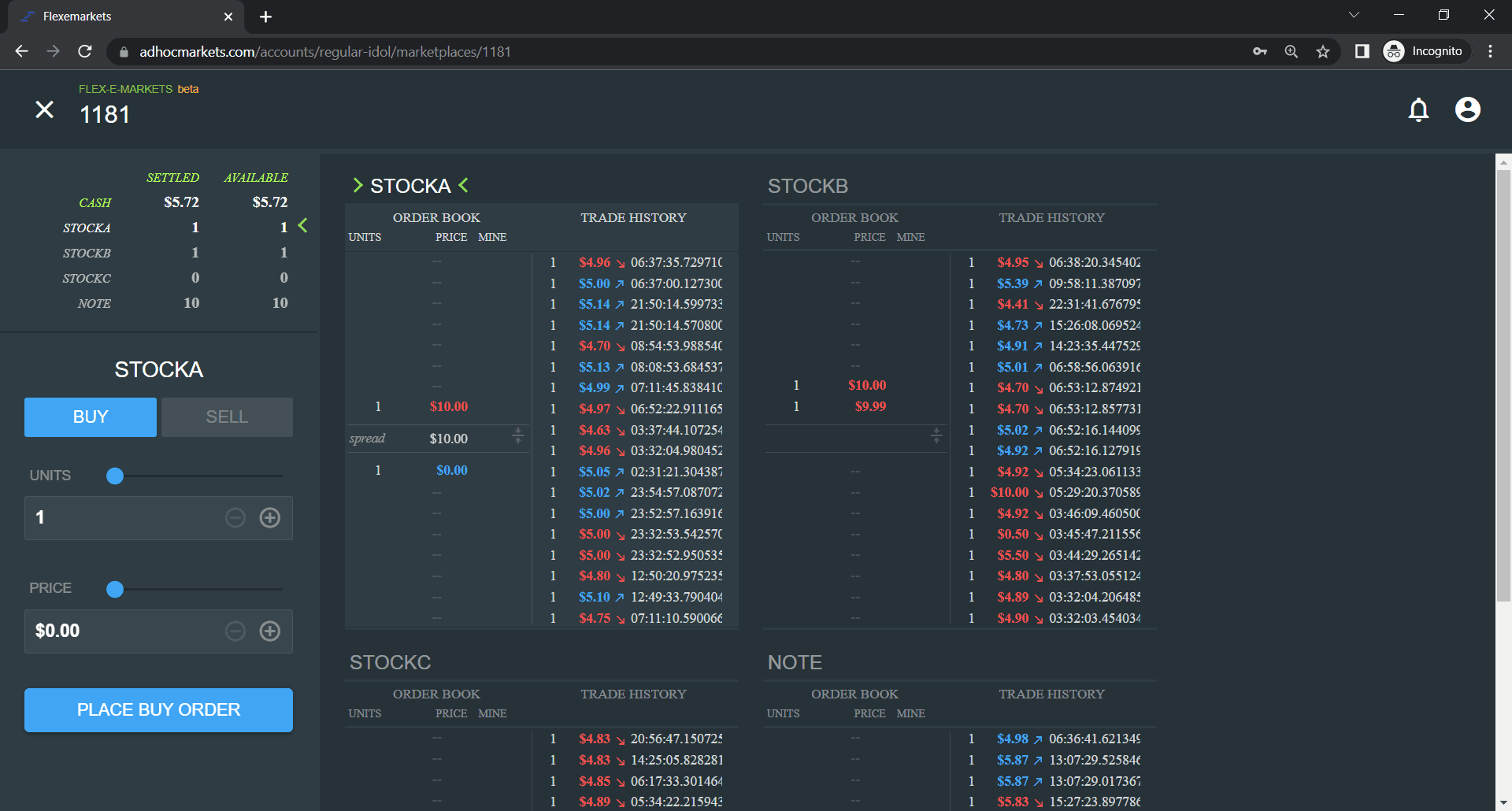Toggle the browser side panel
This screenshot has width=1512, height=811.
click(x=1362, y=51)
